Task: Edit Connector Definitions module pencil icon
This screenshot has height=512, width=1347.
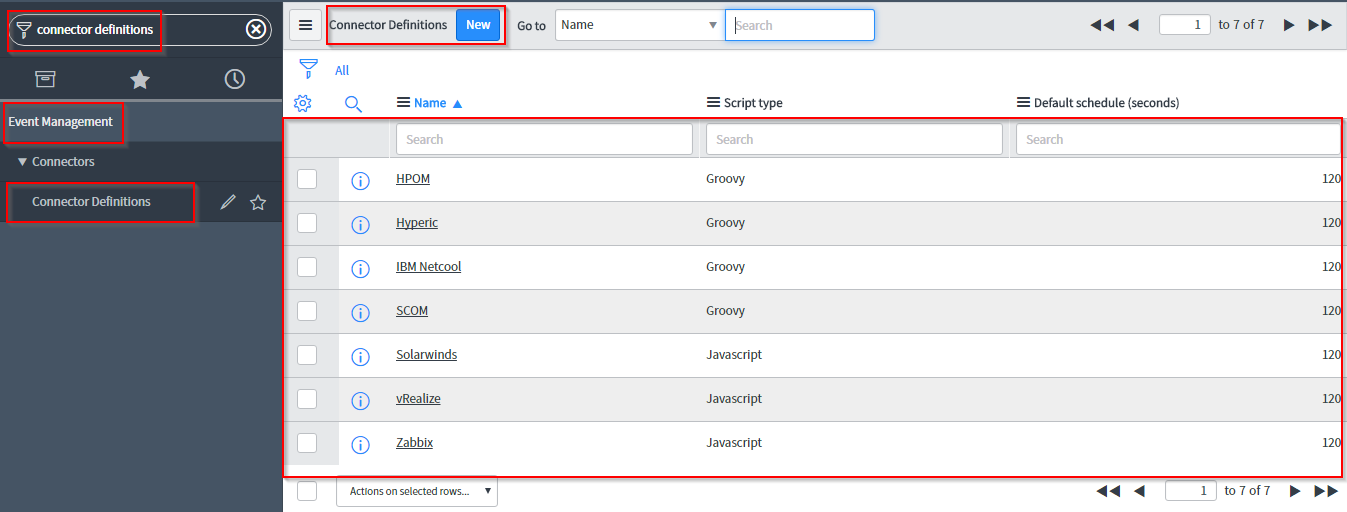Action: [x=228, y=203]
